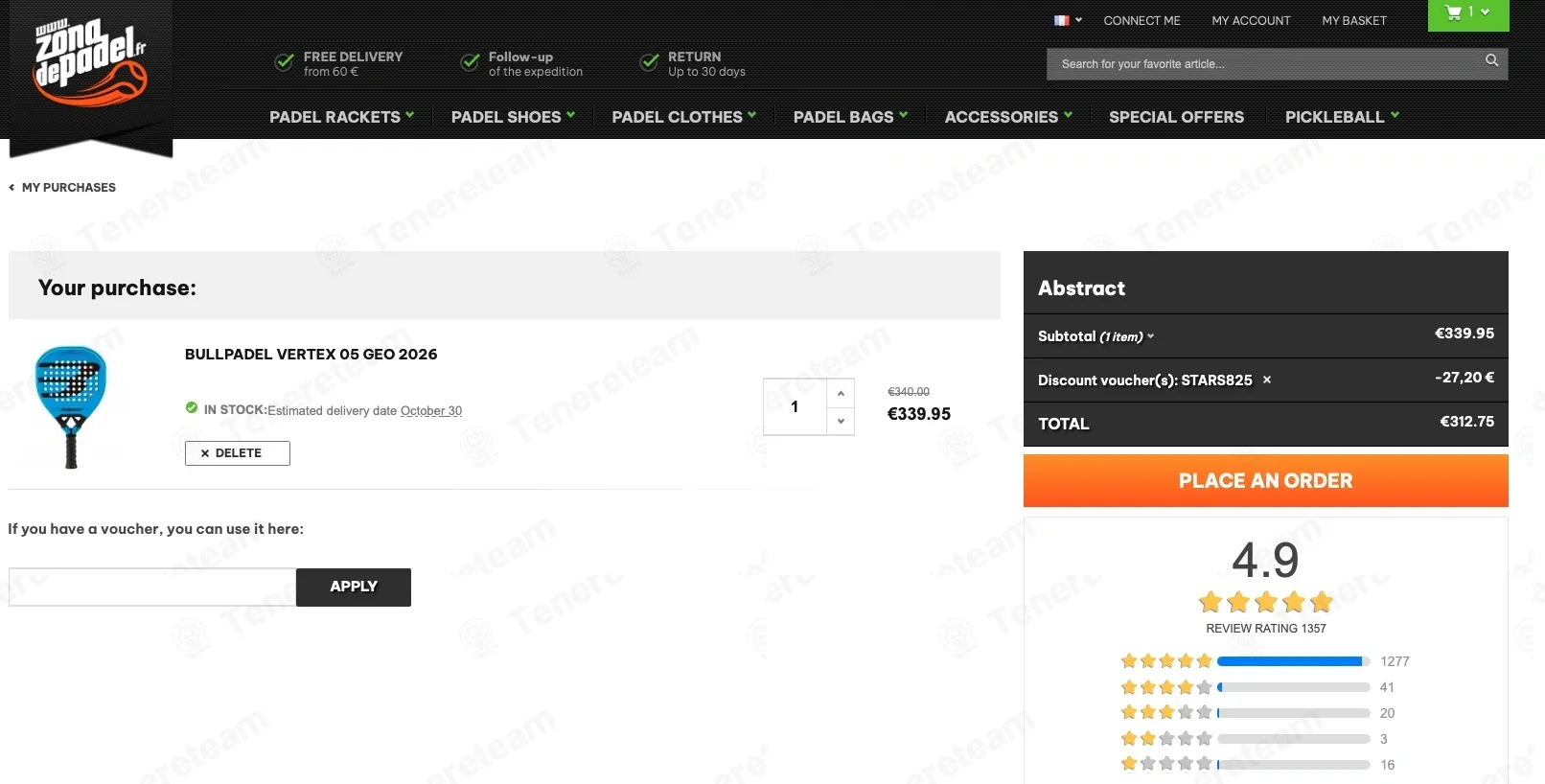Open the Special Offers page

click(1176, 117)
